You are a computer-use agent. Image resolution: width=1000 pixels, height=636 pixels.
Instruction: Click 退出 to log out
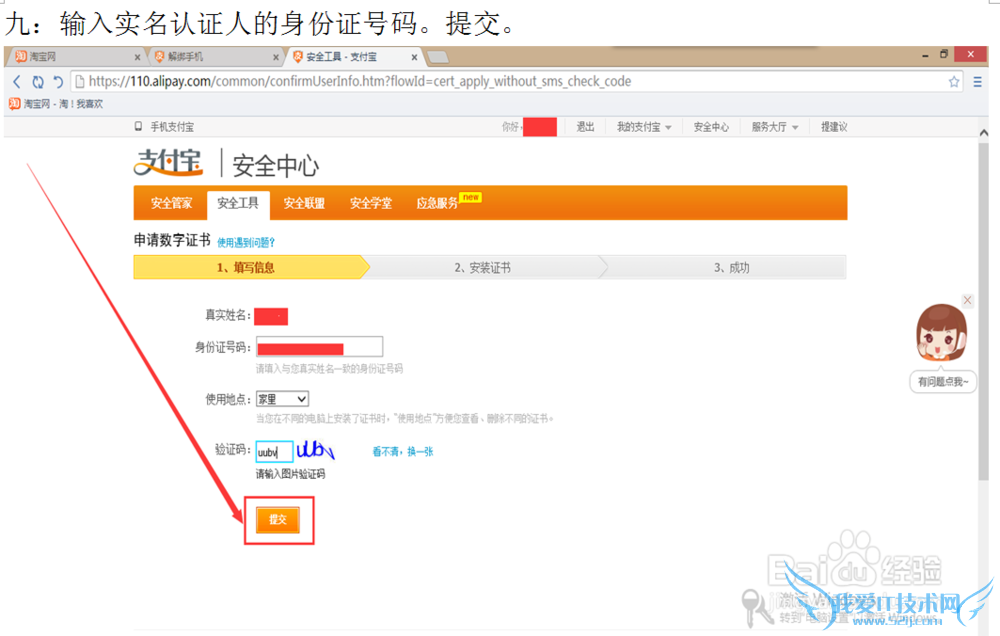pos(585,127)
